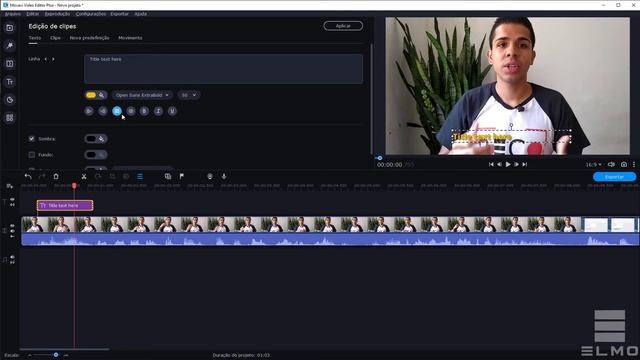640x360 pixels.
Task: Delete the selected clip with trash icon
Action: 56,176
